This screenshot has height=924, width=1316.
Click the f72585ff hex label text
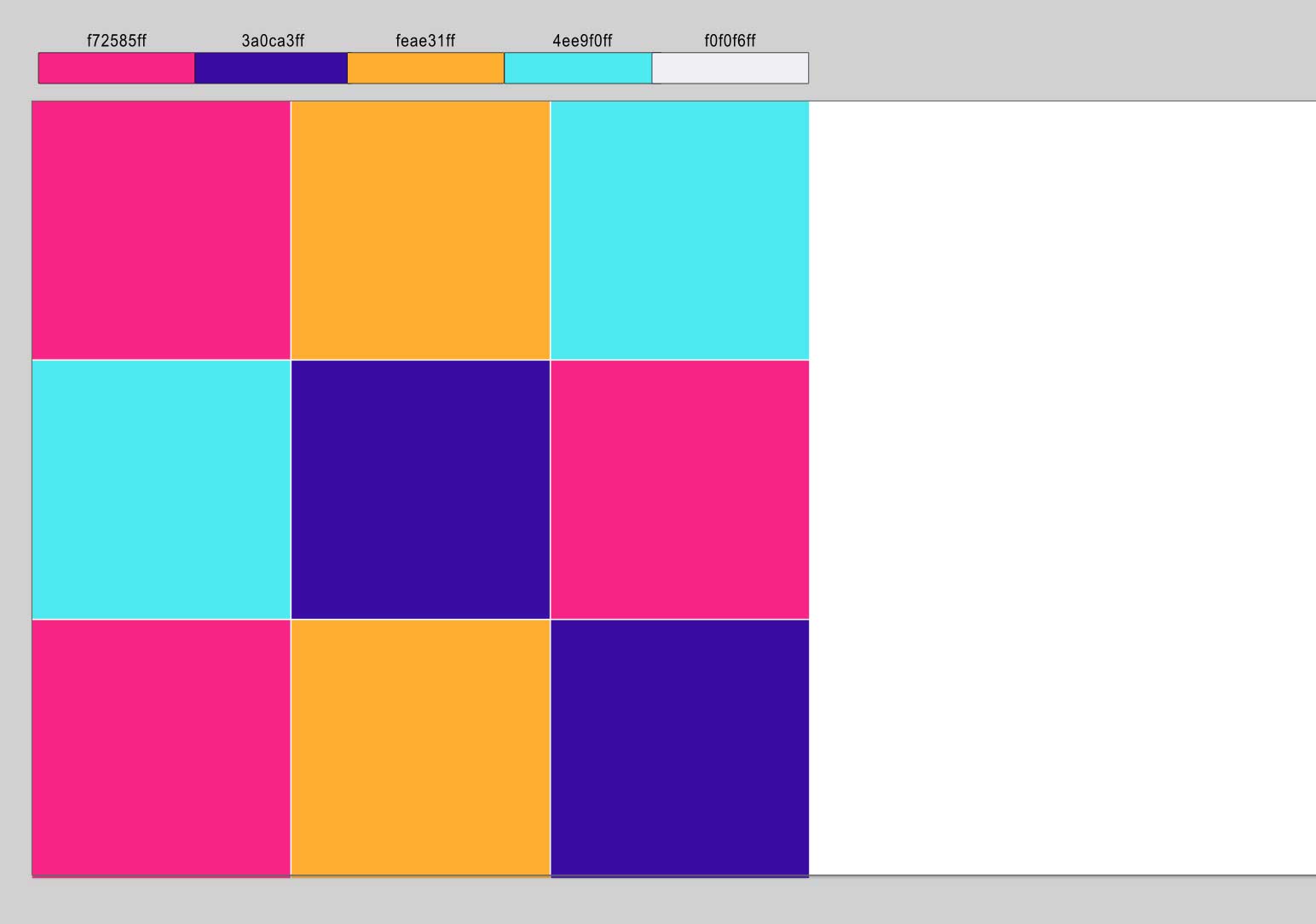[116, 41]
